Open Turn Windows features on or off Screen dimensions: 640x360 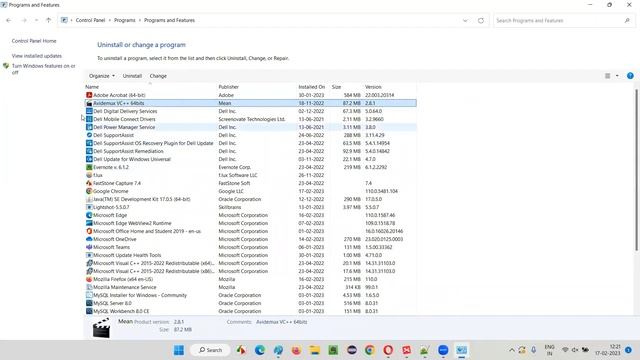(43, 69)
